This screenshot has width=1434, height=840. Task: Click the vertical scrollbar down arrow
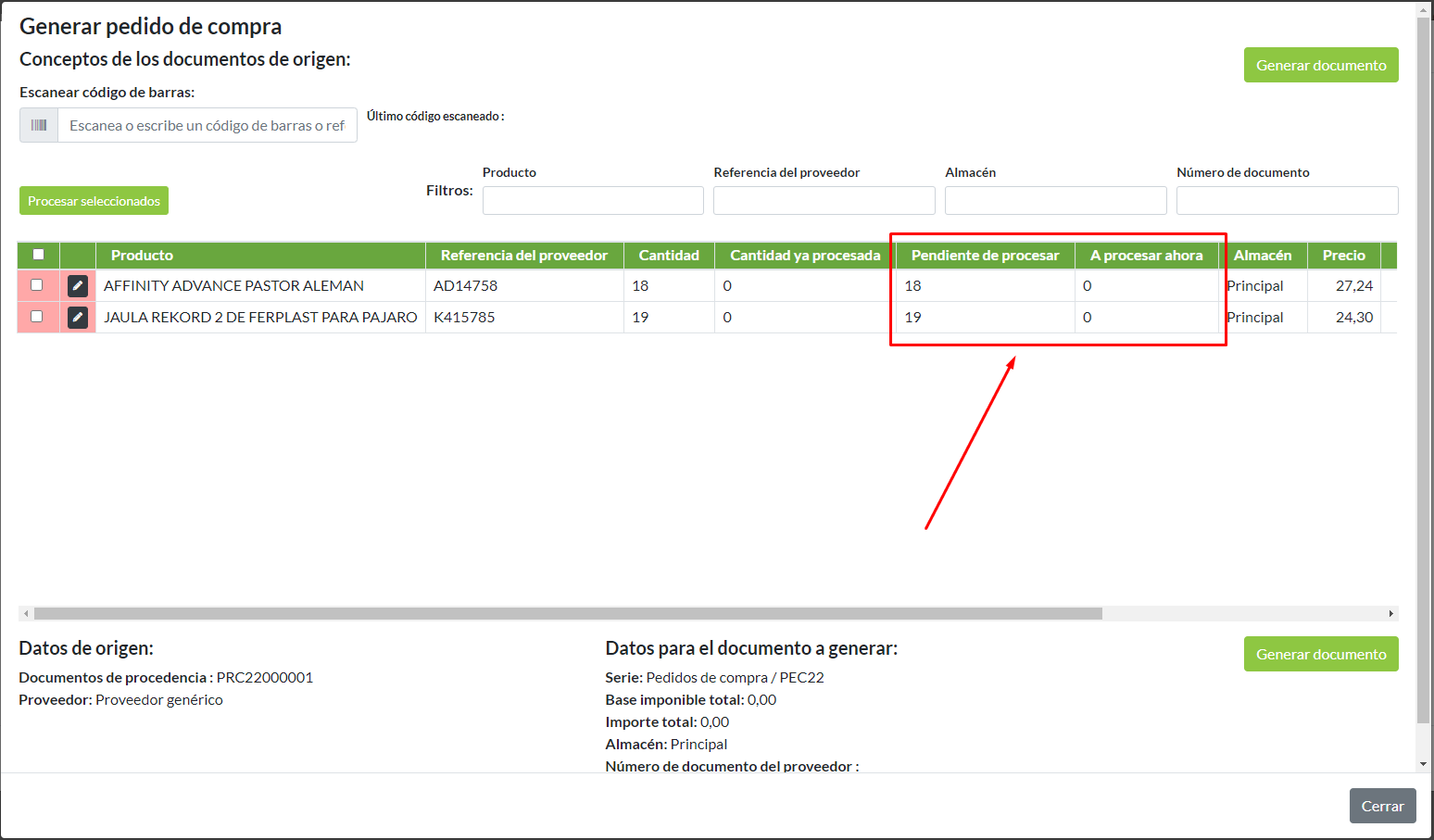[x=1424, y=764]
